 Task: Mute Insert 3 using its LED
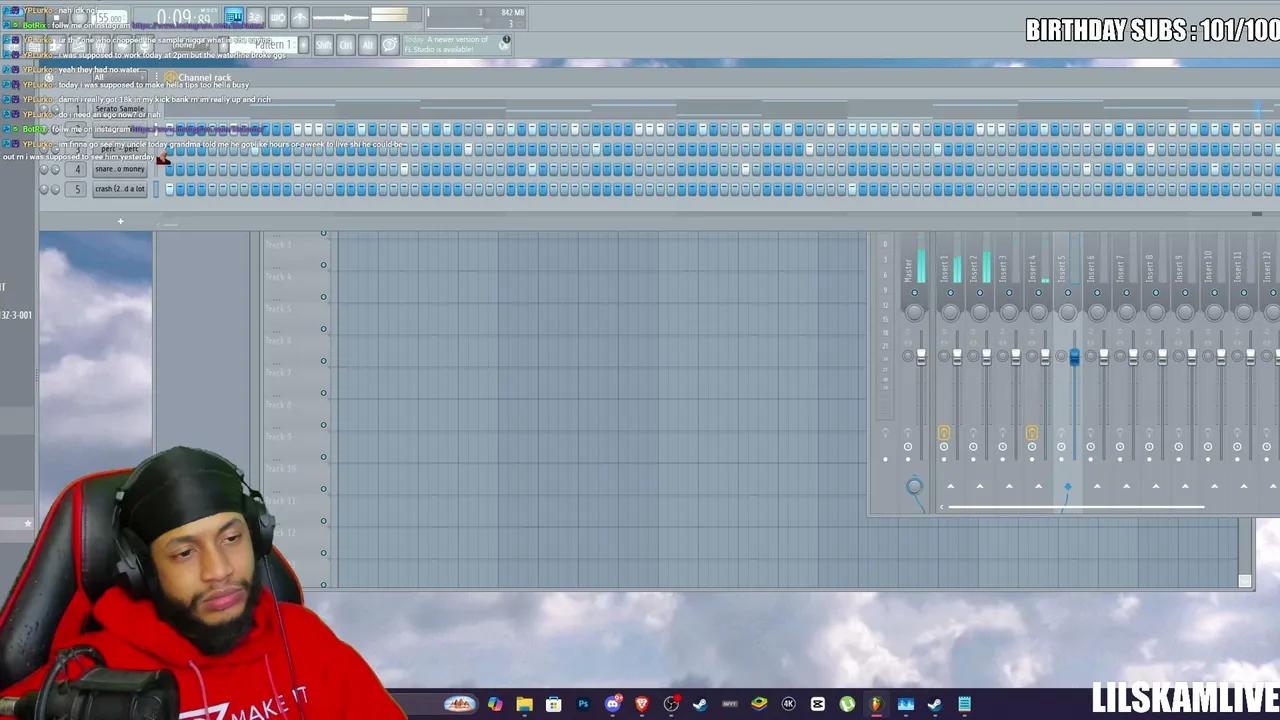[x=1009, y=292]
